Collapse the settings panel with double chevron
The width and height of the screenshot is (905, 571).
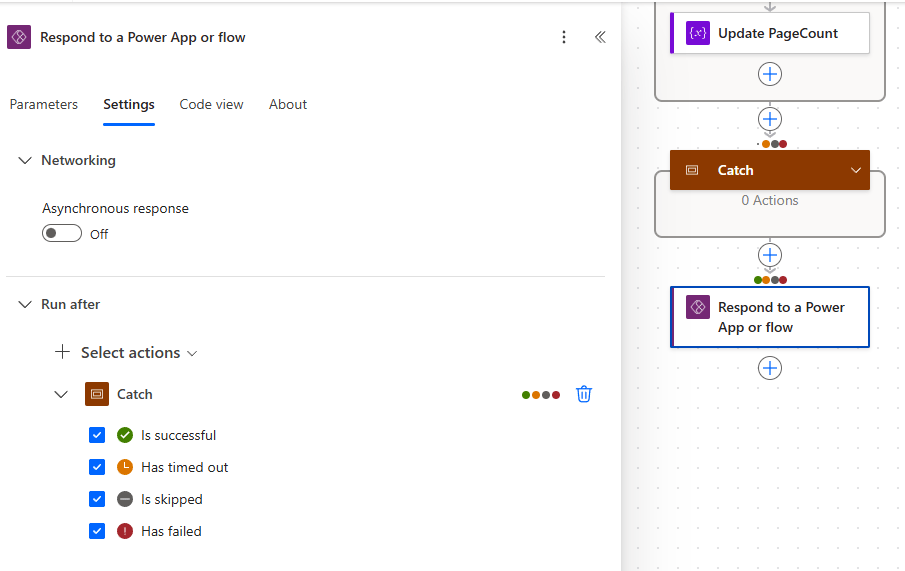coord(600,37)
